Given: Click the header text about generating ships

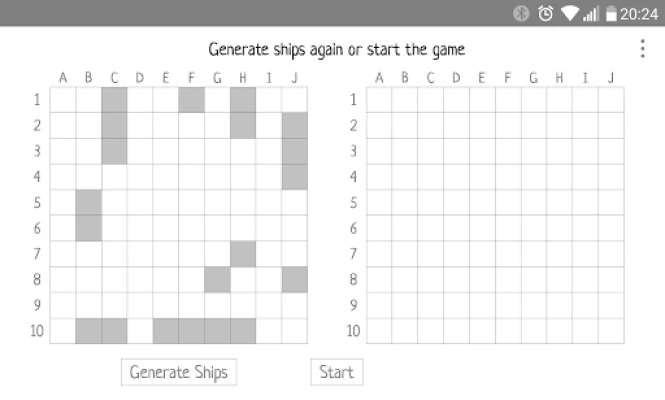Looking at the screenshot, I should [x=337, y=49].
